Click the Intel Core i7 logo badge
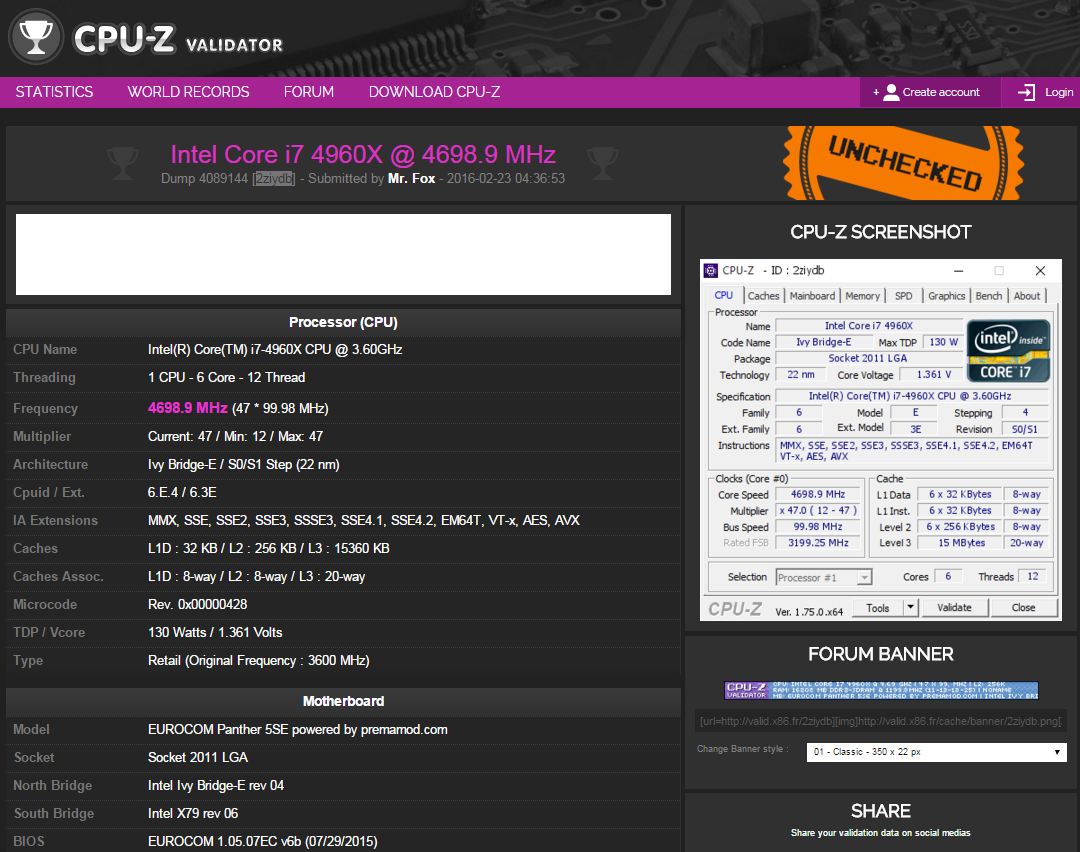 (1008, 351)
